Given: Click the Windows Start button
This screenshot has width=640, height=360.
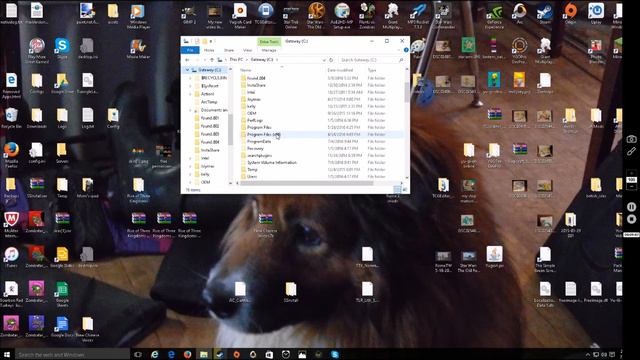Looking at the screenshot, I should click(x=7, y=355).
